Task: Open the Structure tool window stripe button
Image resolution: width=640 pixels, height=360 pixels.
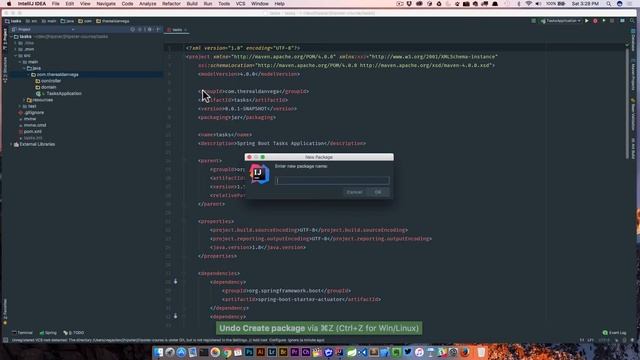Action: (x=5, y=70)
